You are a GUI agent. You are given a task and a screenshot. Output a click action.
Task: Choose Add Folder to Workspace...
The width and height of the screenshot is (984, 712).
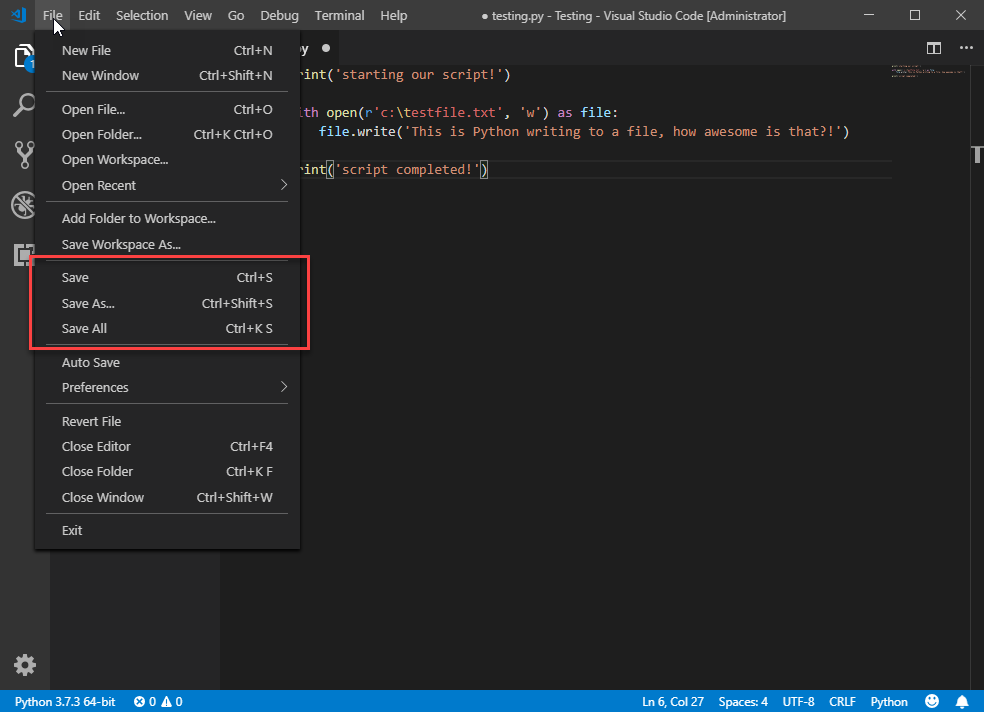tap(167, 218)
